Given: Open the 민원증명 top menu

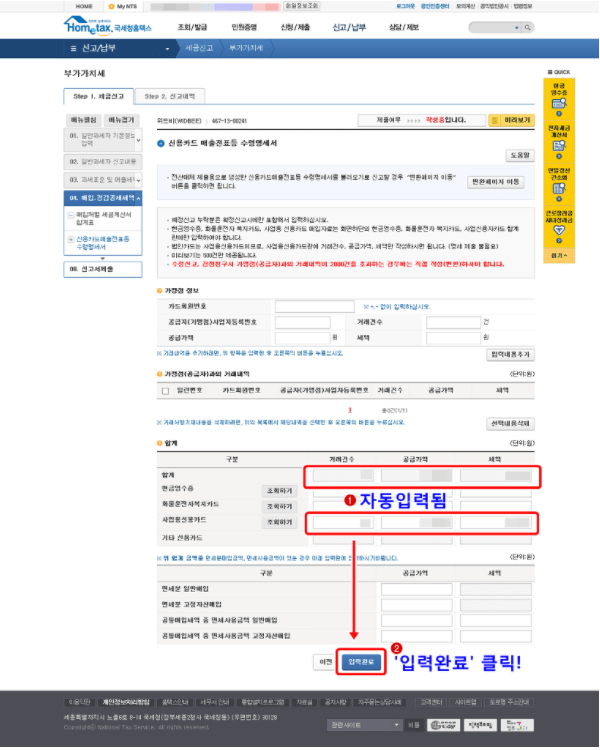Looking at the screenshot, I should point(244,27).
